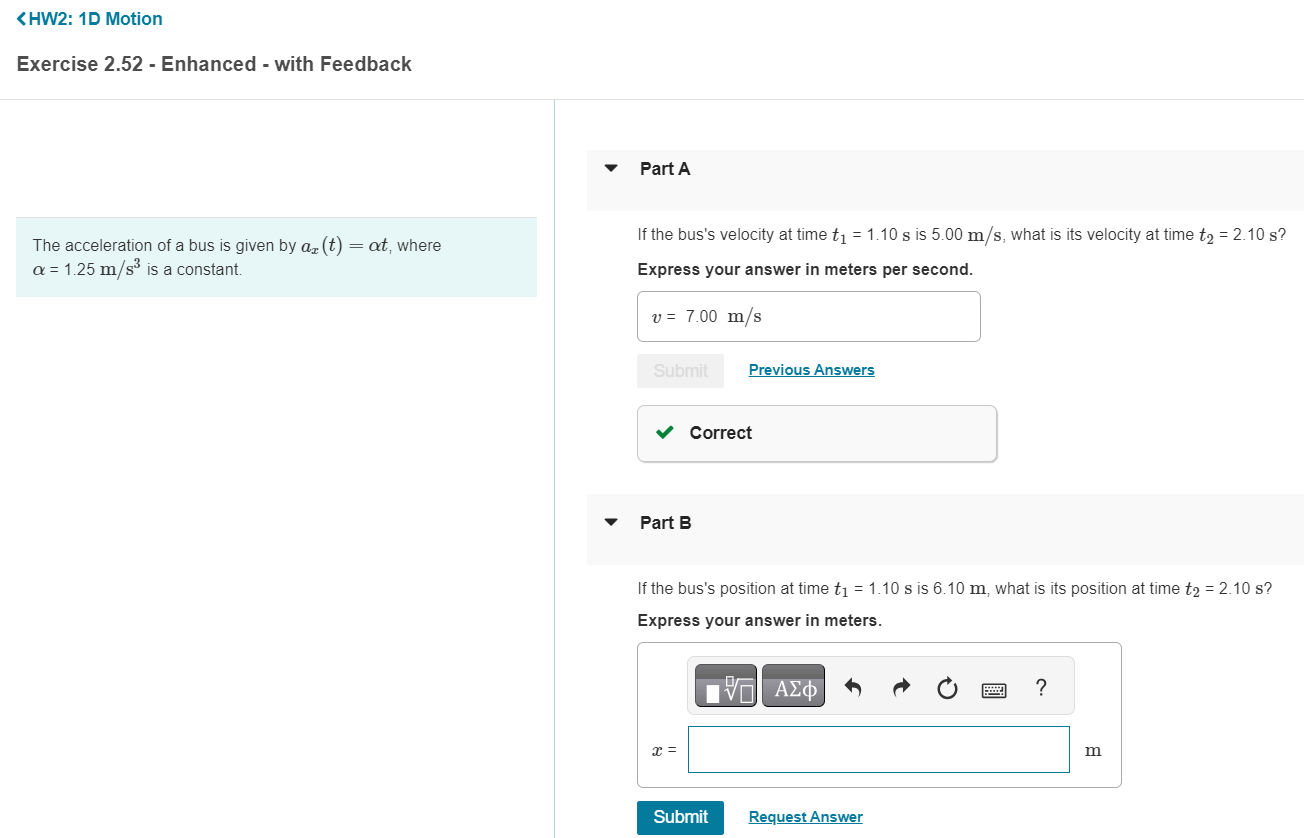
Task: Click the Part B answer input field
Action: (x=878, y=749)
